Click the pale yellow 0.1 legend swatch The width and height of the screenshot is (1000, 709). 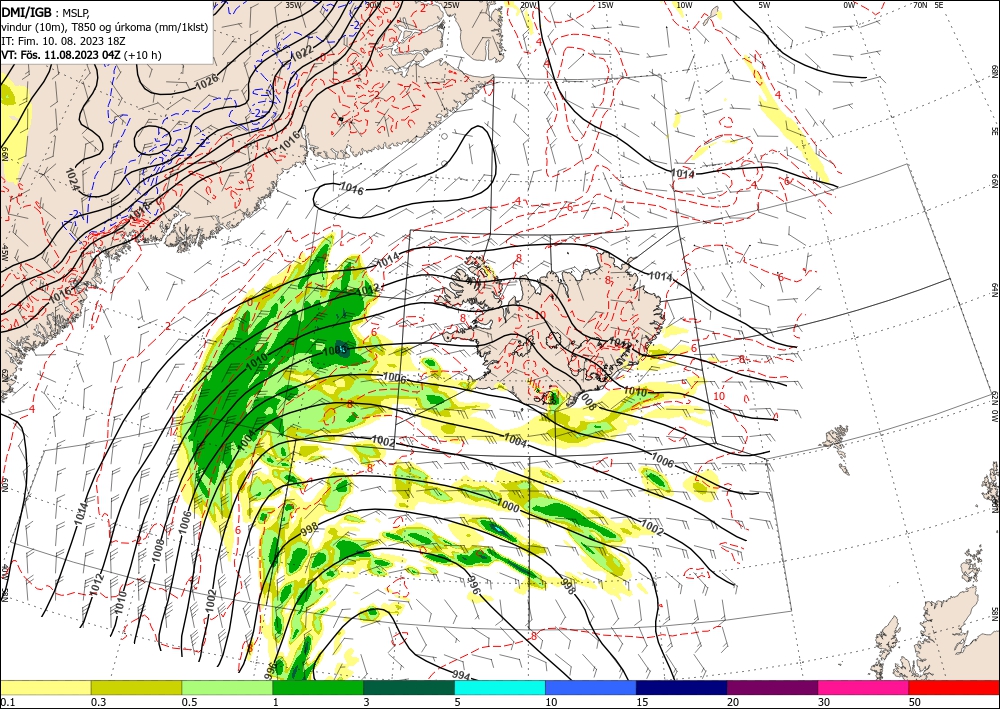(x=45, y=687)
